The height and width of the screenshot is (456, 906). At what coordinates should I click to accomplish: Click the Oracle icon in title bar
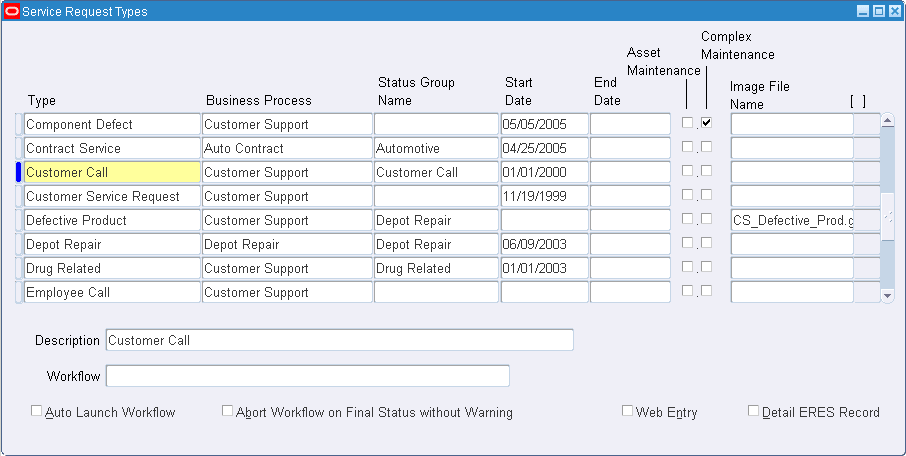11,11
